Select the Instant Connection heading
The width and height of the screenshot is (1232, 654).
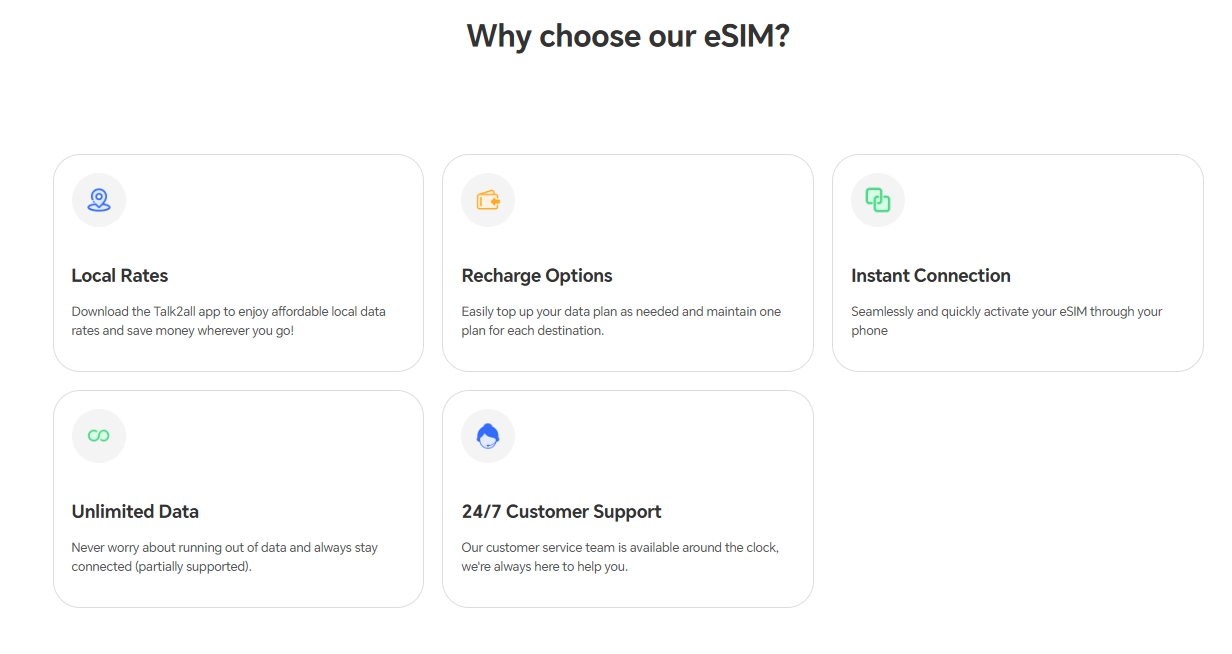[x=931, y=276]
